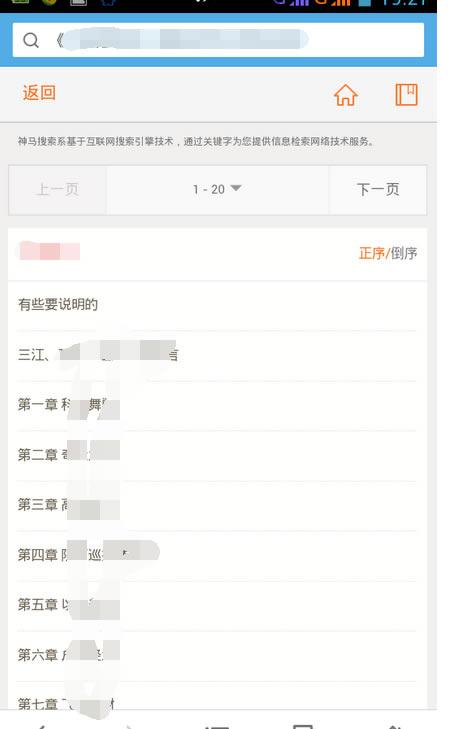Click the dropdown arrow beside 1 - 20

(x=236, y=188)
